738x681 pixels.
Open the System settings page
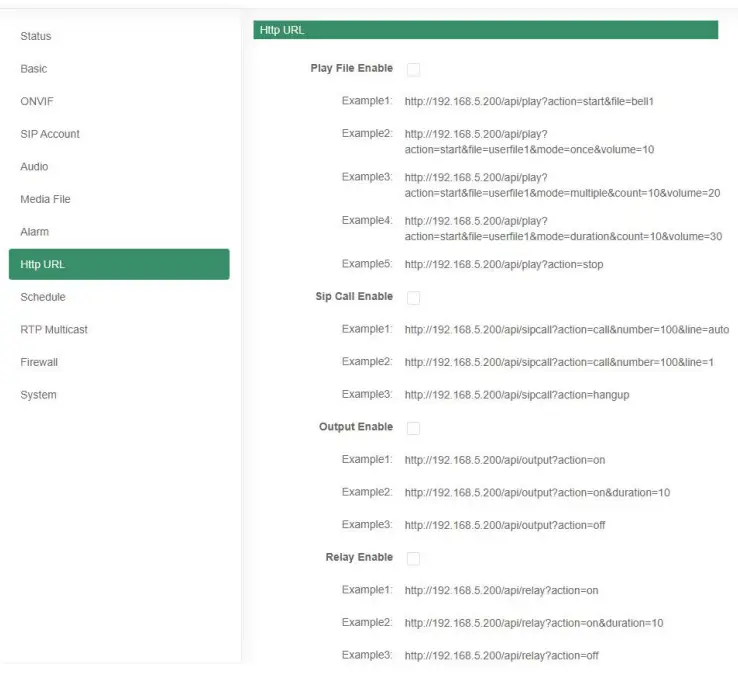pyautogui.click(x=38, y=394)
